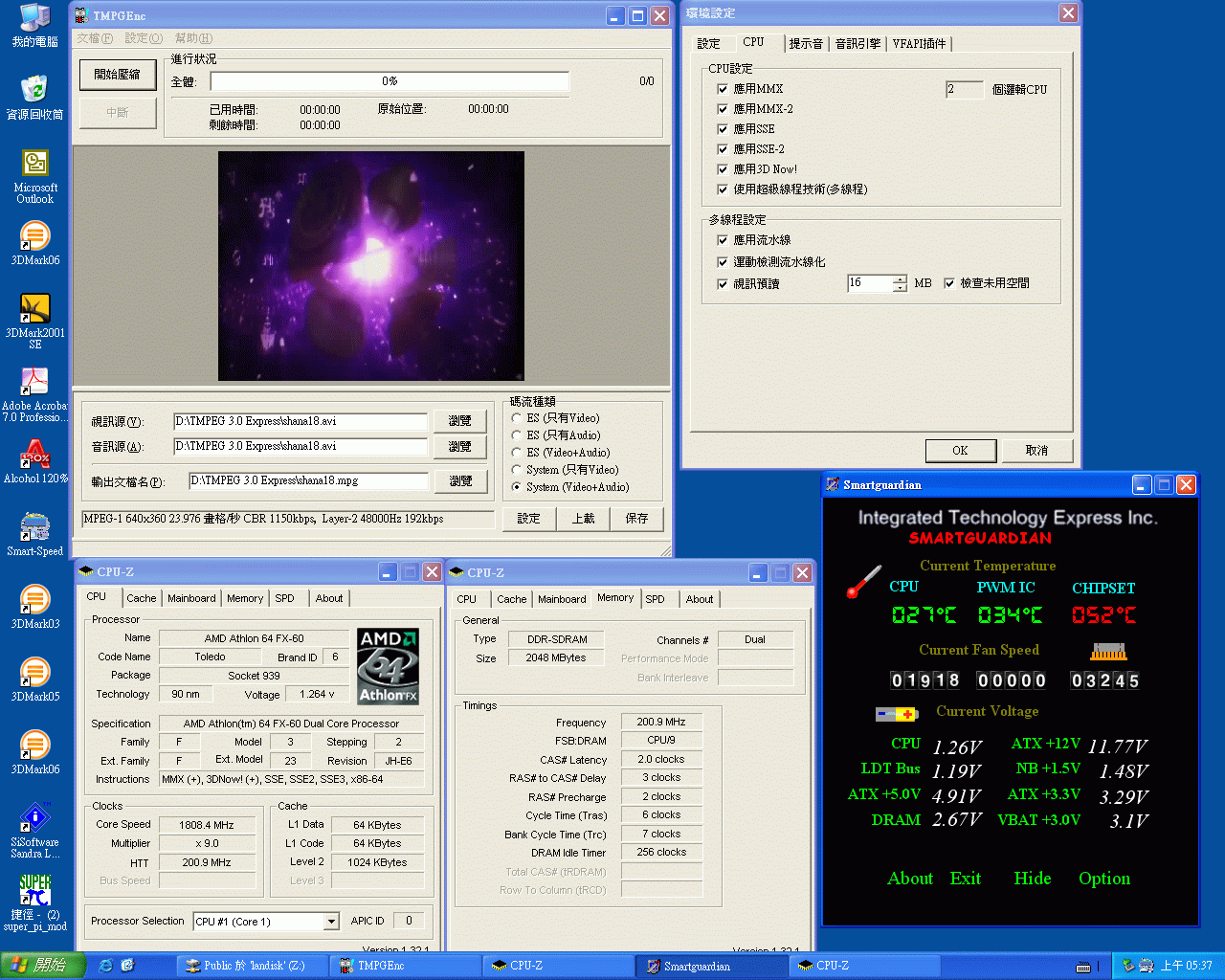
Task: Click the Smartguardian title bar icon
Action: tap(833, 484)
